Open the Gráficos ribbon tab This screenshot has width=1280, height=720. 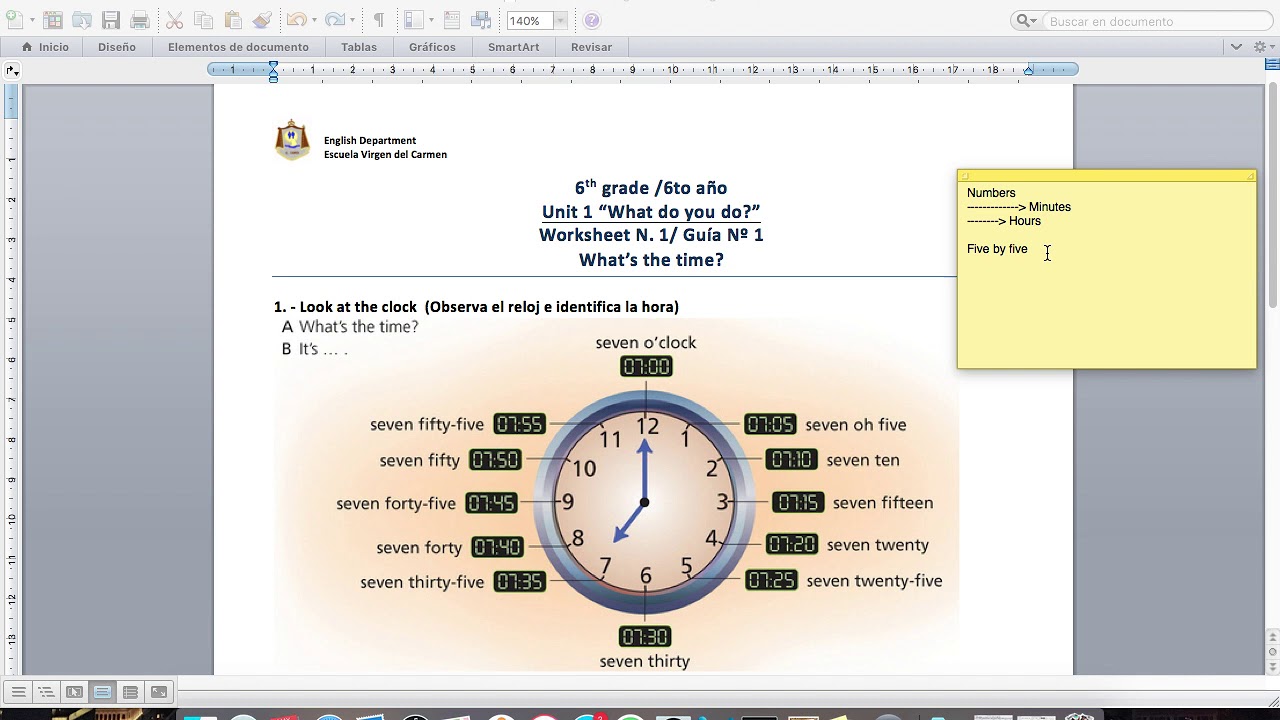tap(432, 47)
